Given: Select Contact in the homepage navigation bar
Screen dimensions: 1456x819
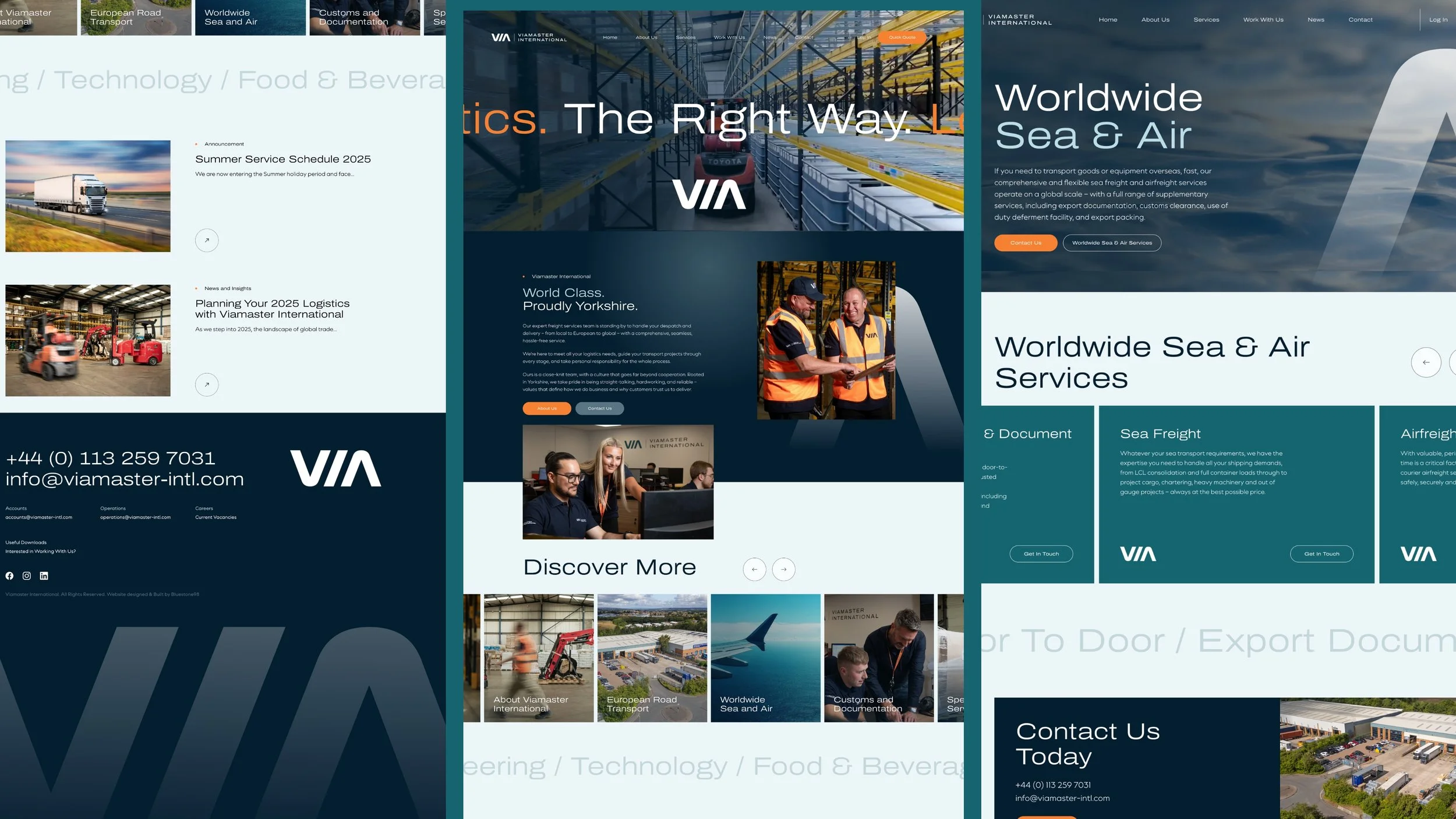Looking at the screenshot, I should tap(804, 37).
